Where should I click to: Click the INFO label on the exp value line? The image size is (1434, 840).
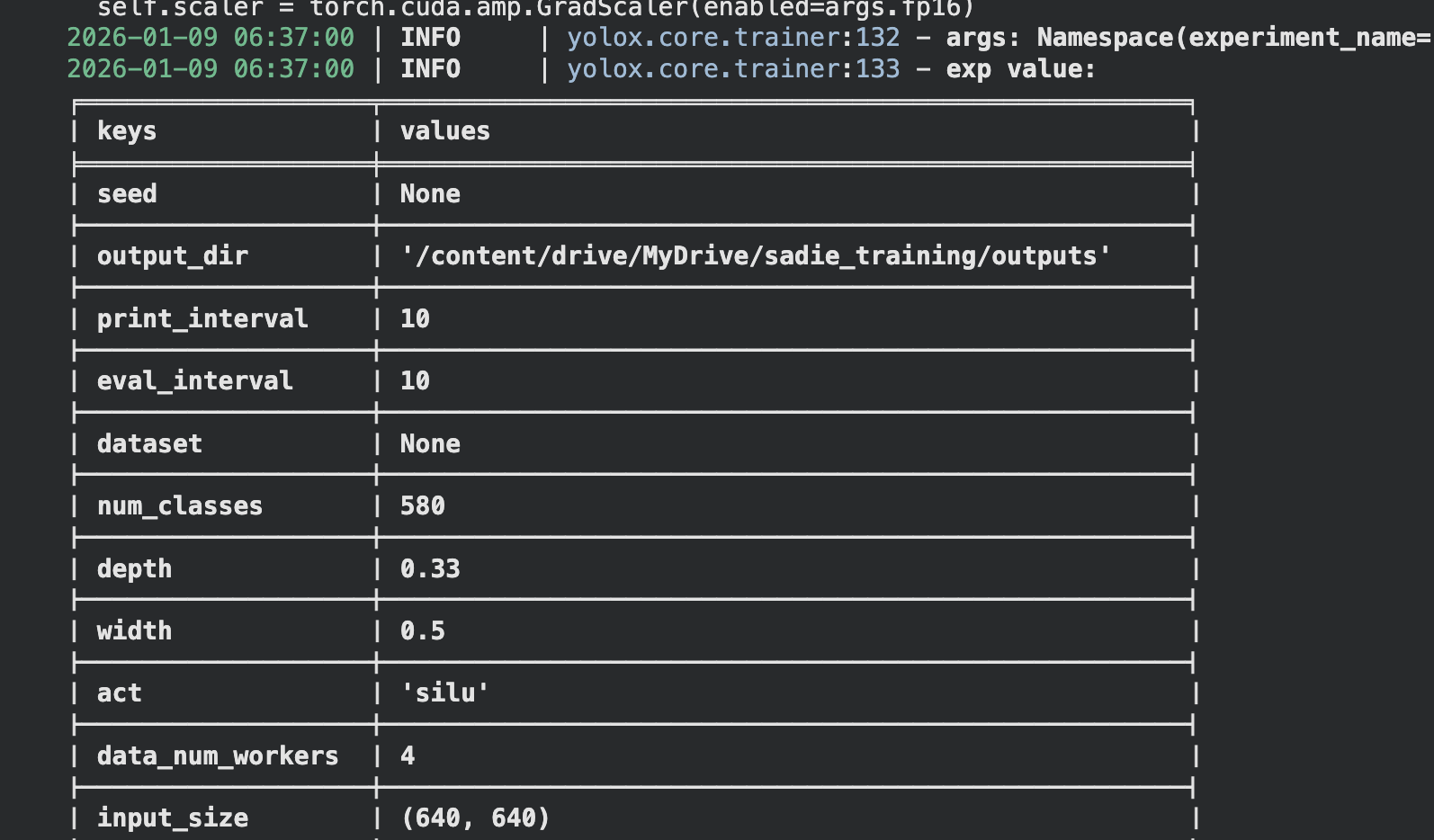430,69
